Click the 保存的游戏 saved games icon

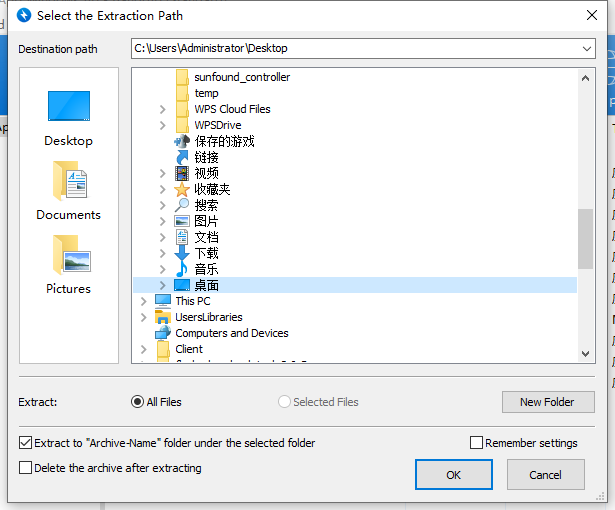point(182,141)
